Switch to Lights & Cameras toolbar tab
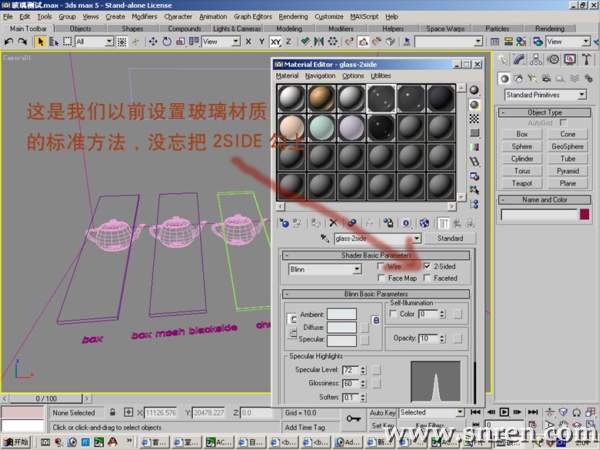 237,29
